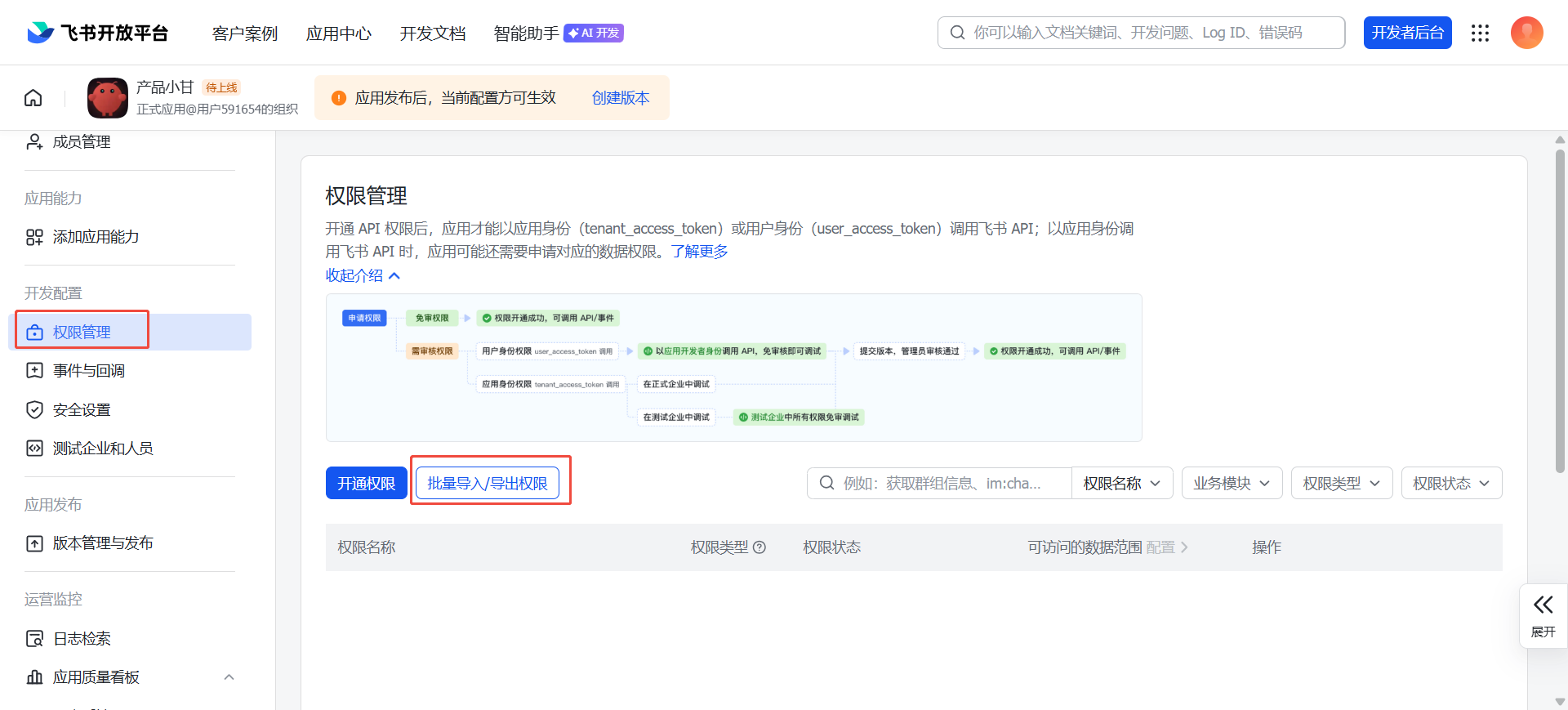
Task: Click the 创建版本 link
Action: [x=620, y=98]
